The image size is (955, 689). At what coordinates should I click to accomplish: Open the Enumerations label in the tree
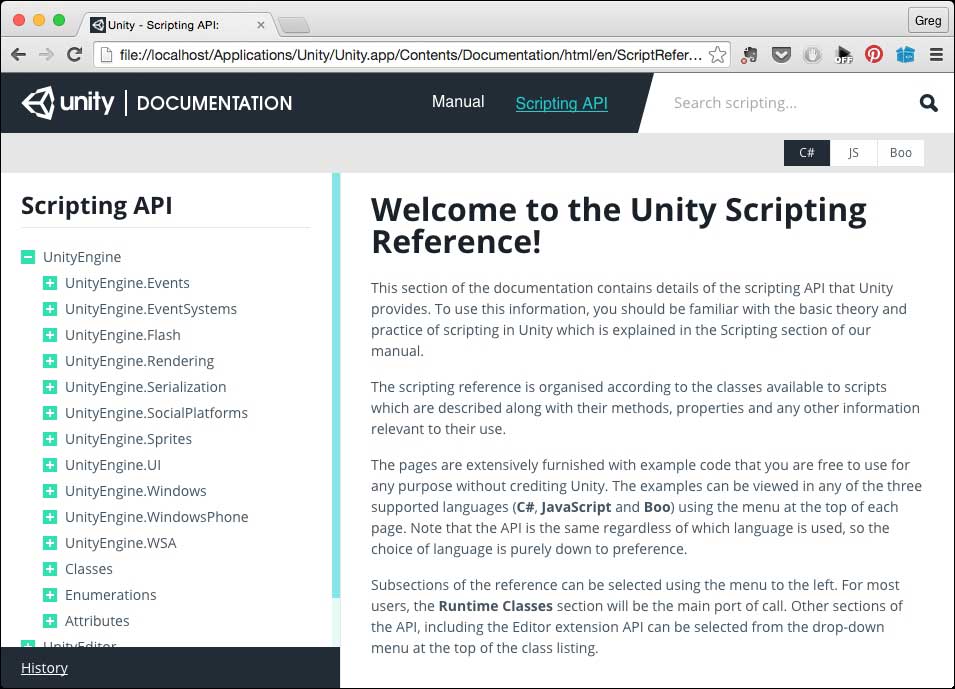111,595
